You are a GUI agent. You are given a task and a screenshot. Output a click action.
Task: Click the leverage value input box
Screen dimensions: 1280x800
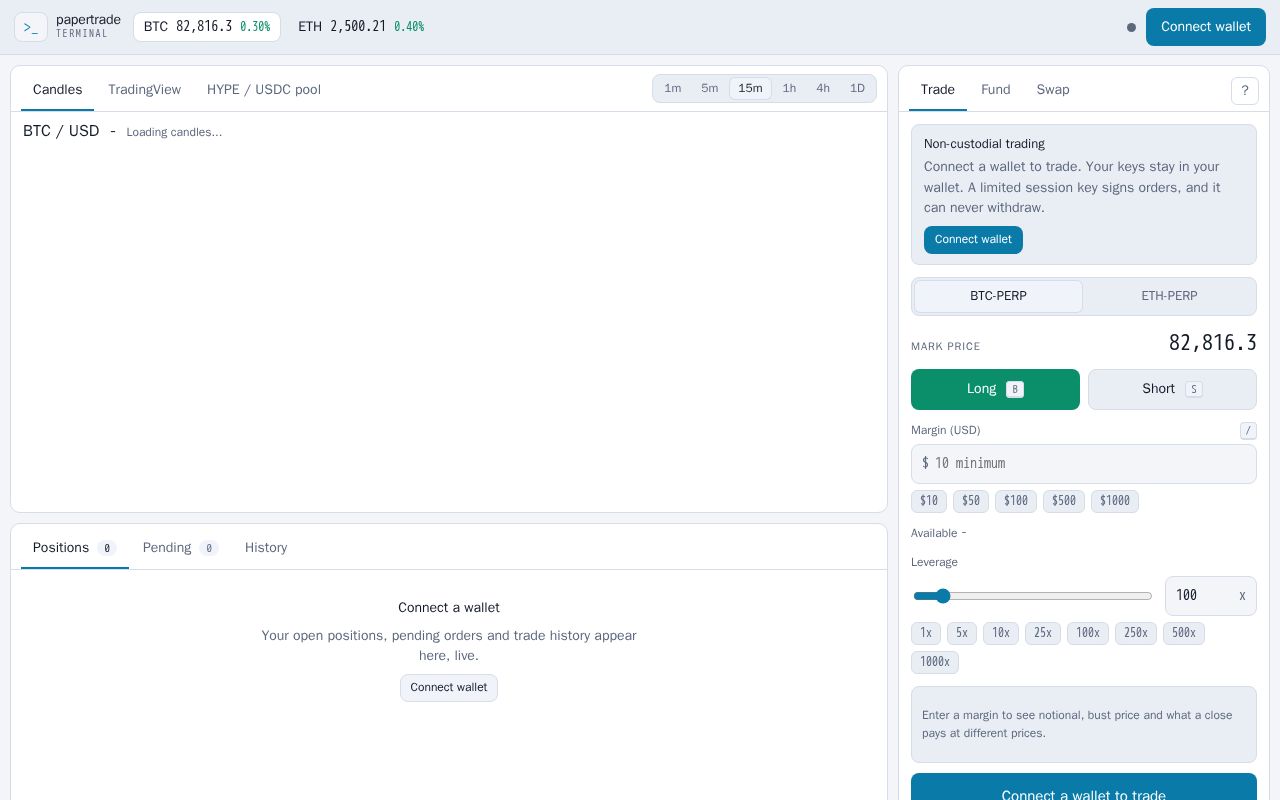(1211, 596)
